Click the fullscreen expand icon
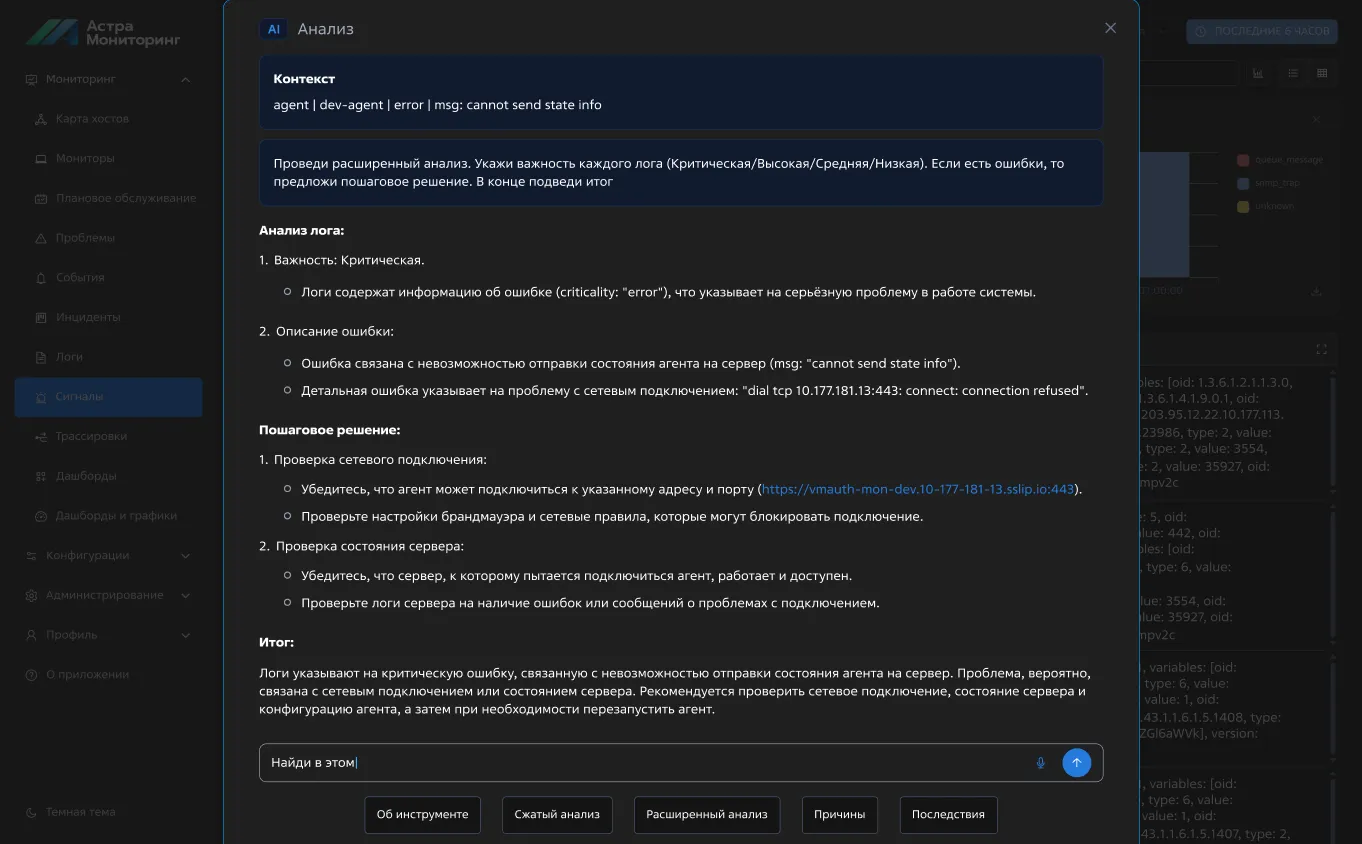This screenshot has height=844, width=1362. 1321,349
